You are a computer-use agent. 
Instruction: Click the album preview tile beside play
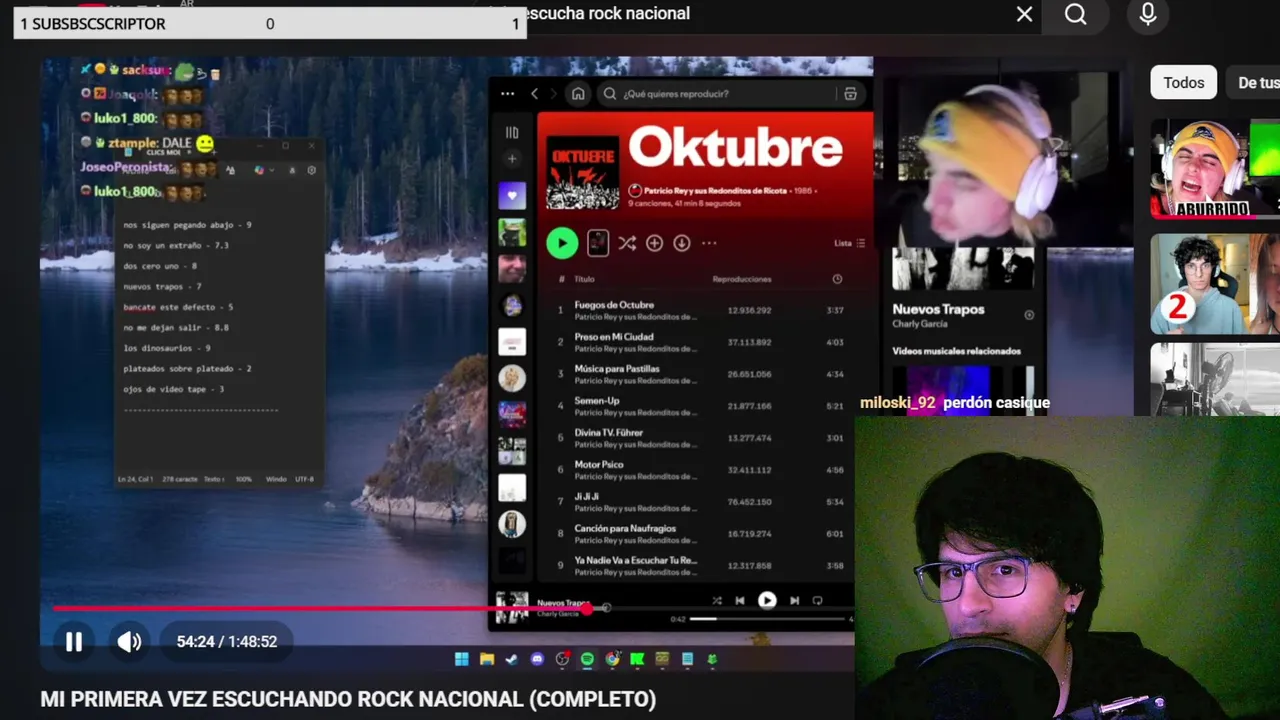(597, 243)
